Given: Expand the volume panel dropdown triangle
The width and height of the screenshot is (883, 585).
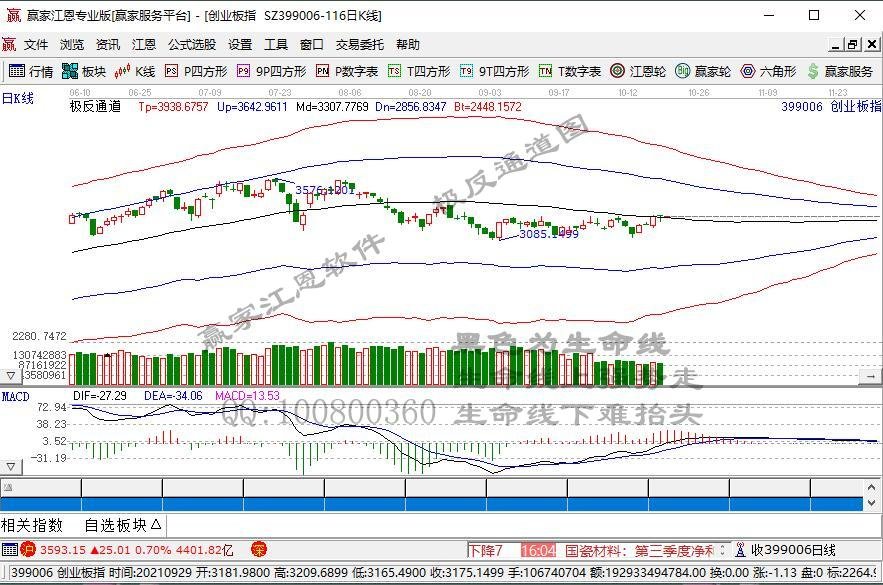Looking at the screenshot, I should [x=11, y=376].
